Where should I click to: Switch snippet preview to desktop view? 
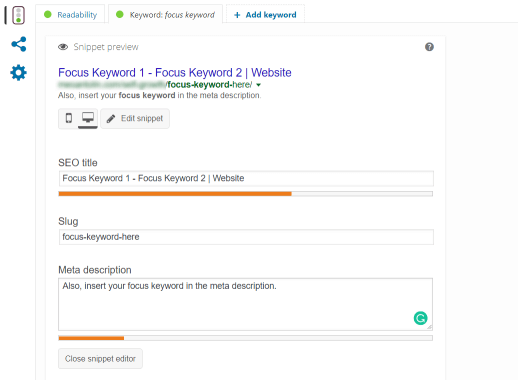[88, 117]
